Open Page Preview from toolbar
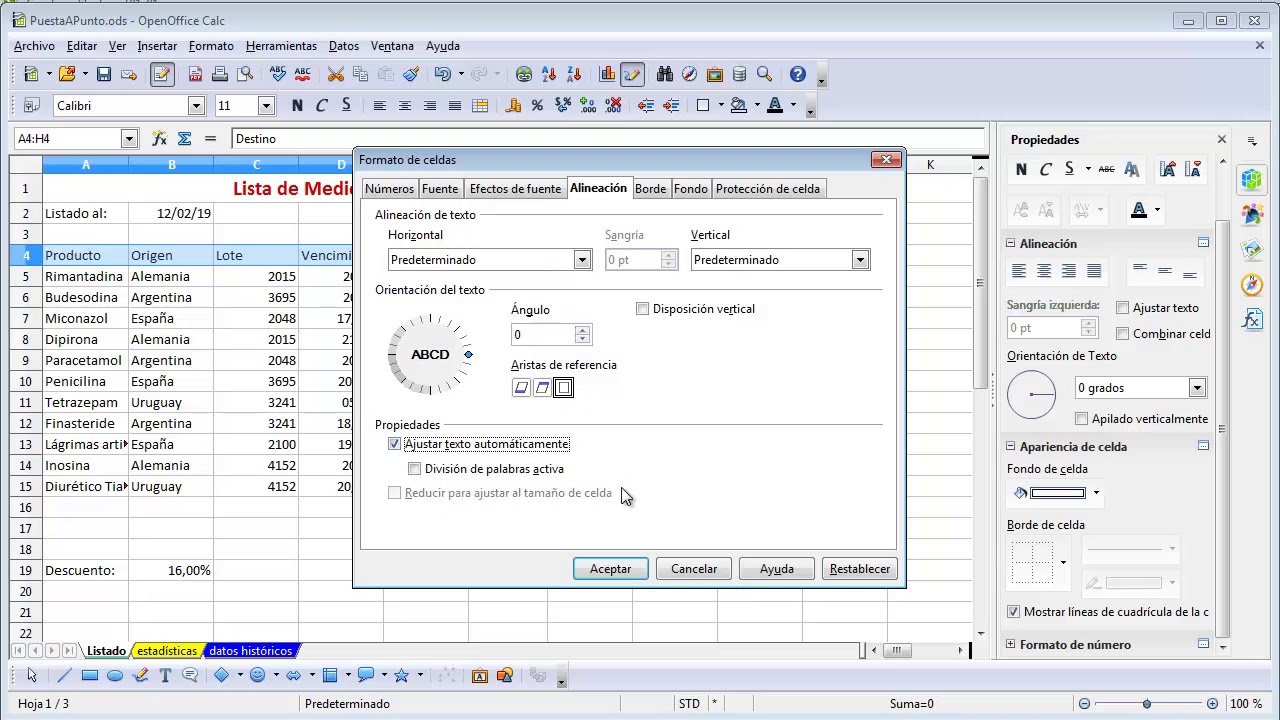 click(x=244, y=74)
